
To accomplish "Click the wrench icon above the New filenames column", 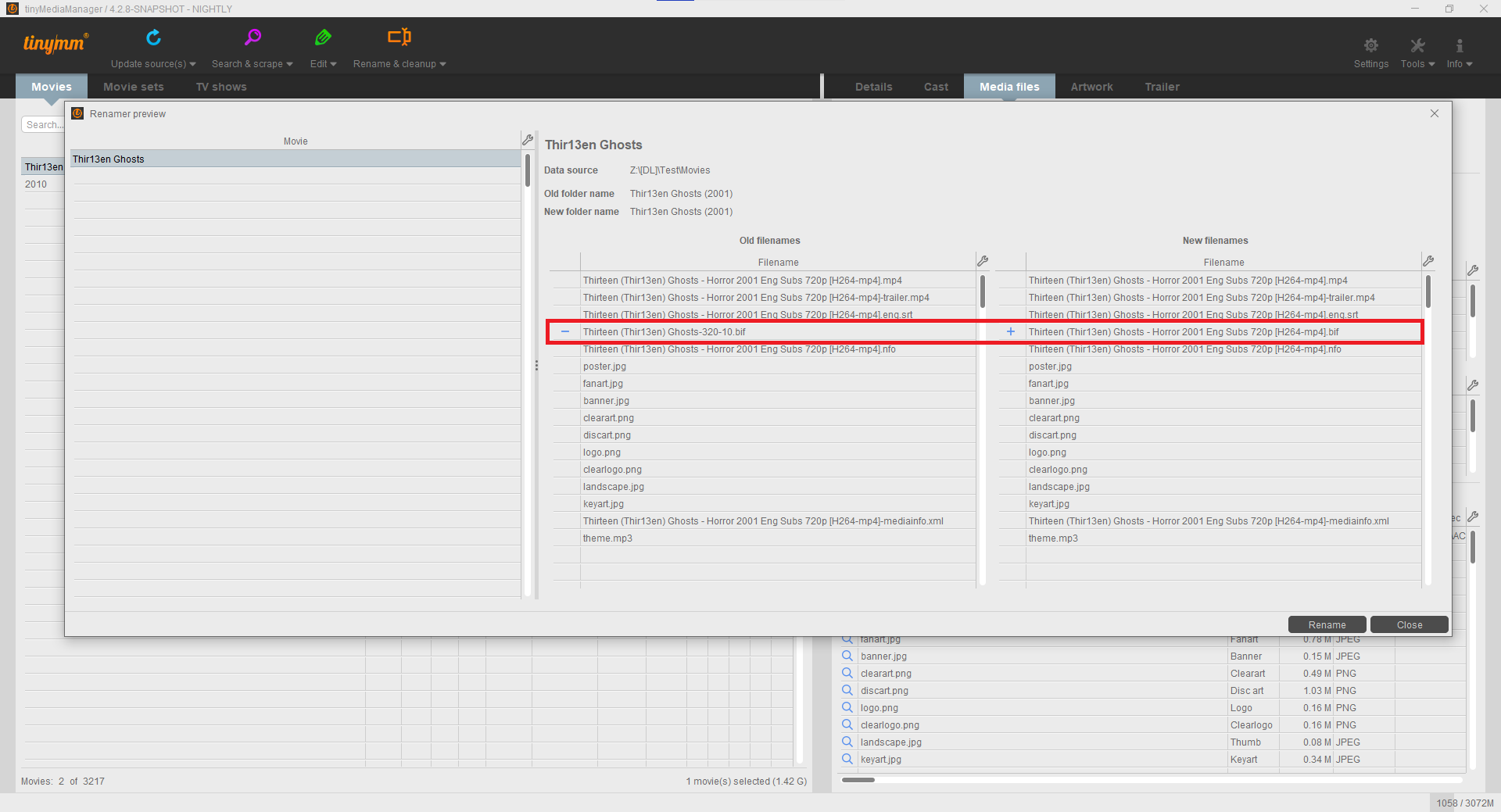I will point(1428,260).
